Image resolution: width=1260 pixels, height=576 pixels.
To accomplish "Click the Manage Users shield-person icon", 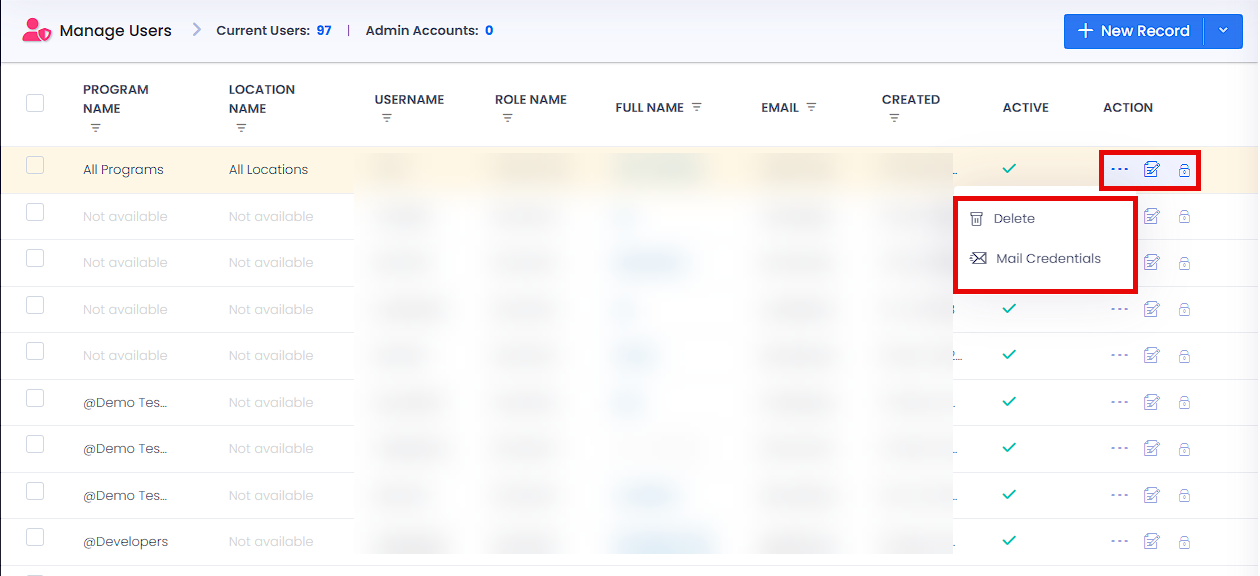I will [x=36, y=30].
